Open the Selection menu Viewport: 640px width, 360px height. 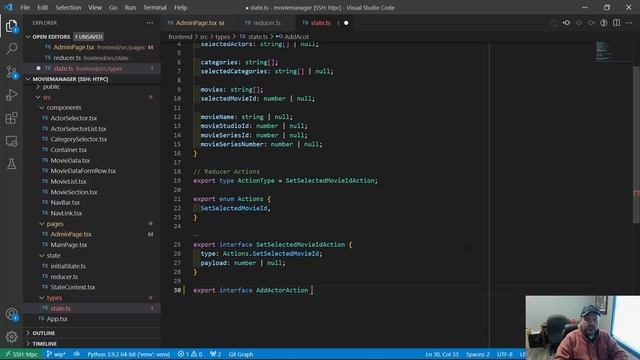click(x=68, y=7)
